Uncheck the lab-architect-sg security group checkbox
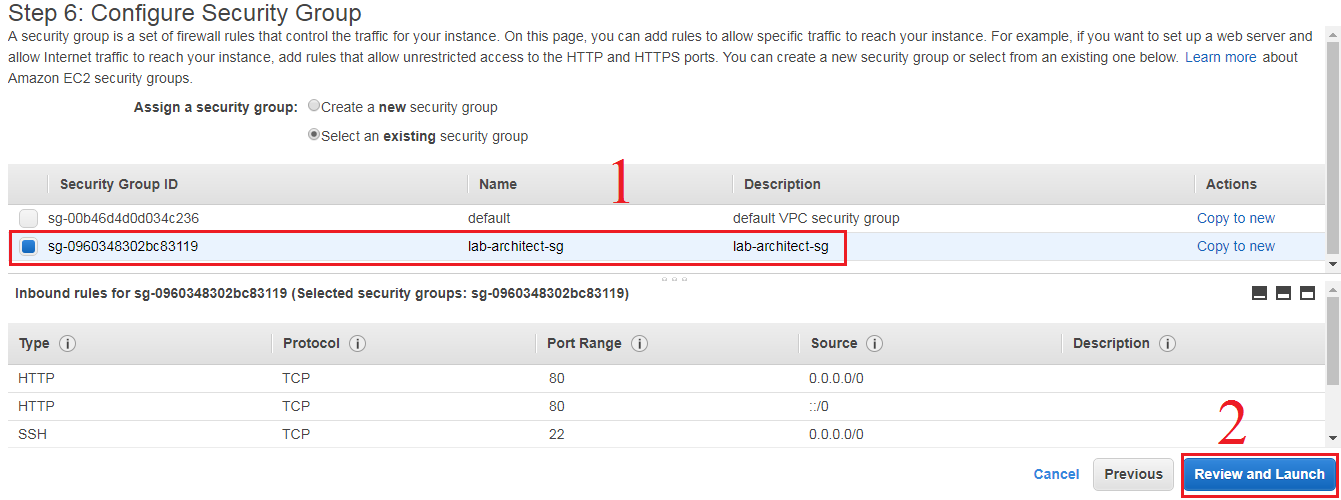Image resolution: width=1341 pixels, height=500 pixels. [x=28, y=246]
